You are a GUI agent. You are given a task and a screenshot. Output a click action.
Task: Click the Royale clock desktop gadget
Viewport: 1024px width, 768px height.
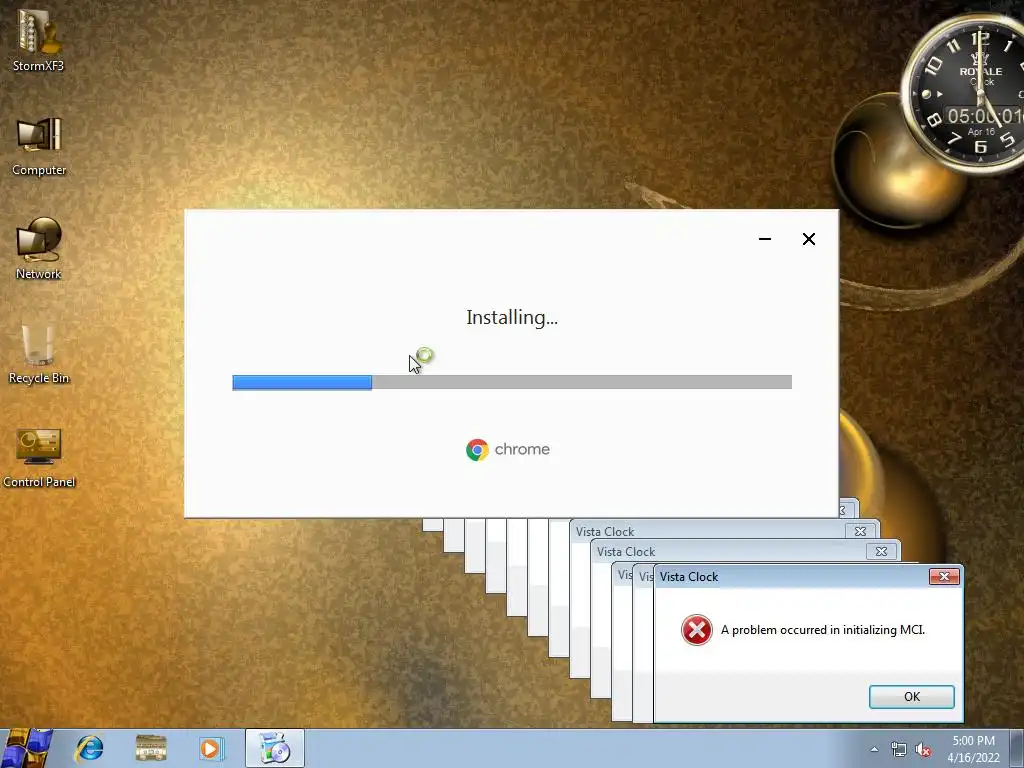[x=965, y=95]
